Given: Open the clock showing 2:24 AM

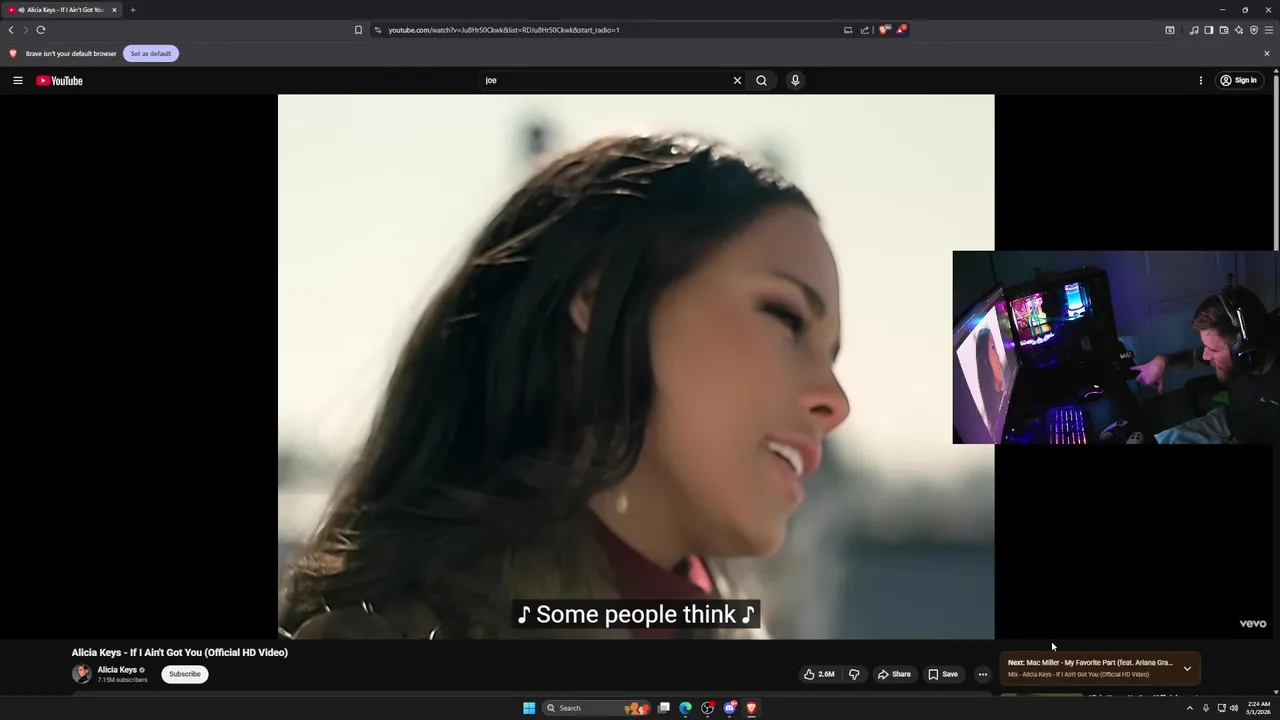Looking at the screenshot, I should click(1259, 708).
